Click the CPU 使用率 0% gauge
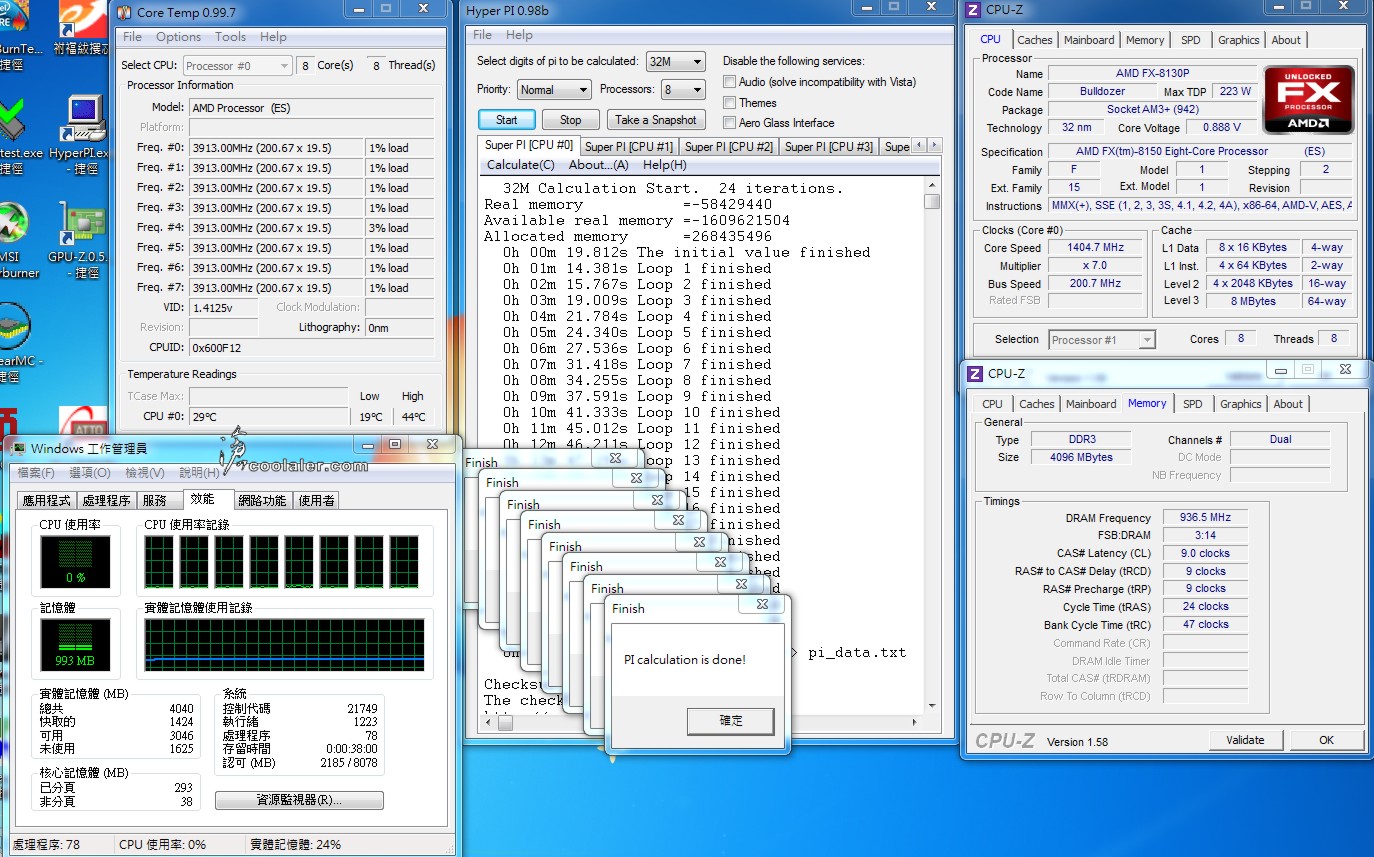This screenshot has width=1374, height=857. (x=76, y=562)
